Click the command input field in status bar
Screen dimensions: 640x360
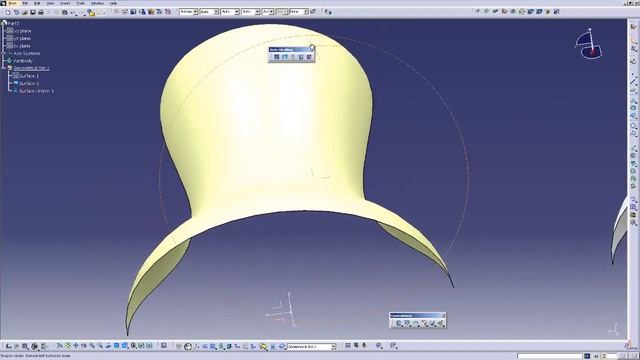click(x=549, y=356)
